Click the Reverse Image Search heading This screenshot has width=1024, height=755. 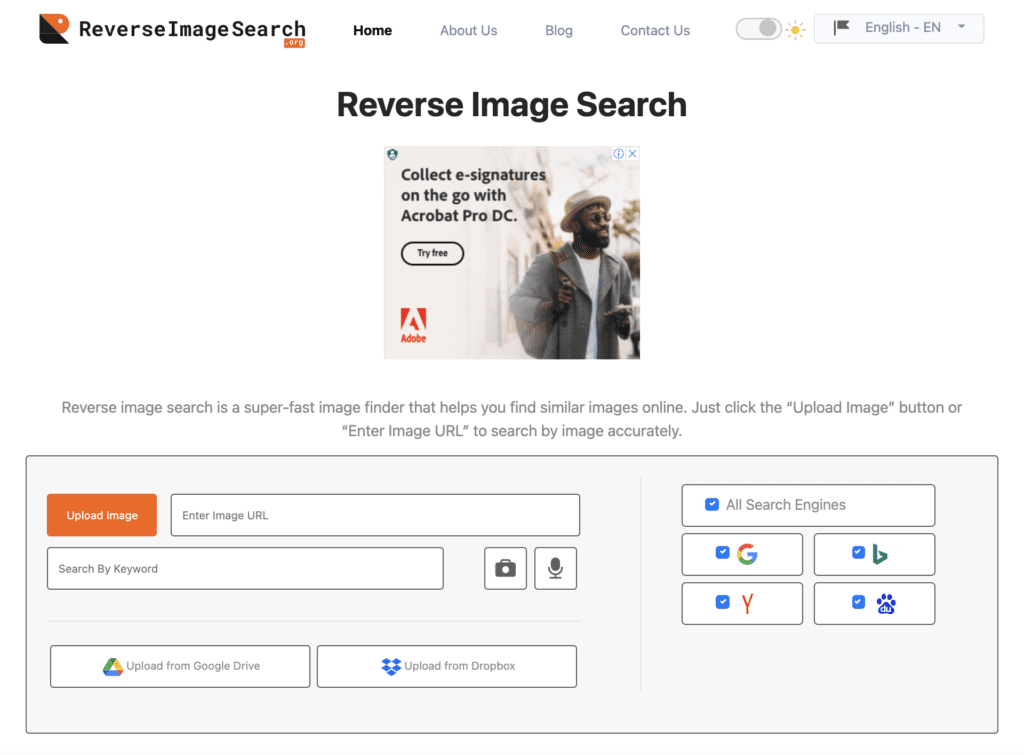coord(512,104)
